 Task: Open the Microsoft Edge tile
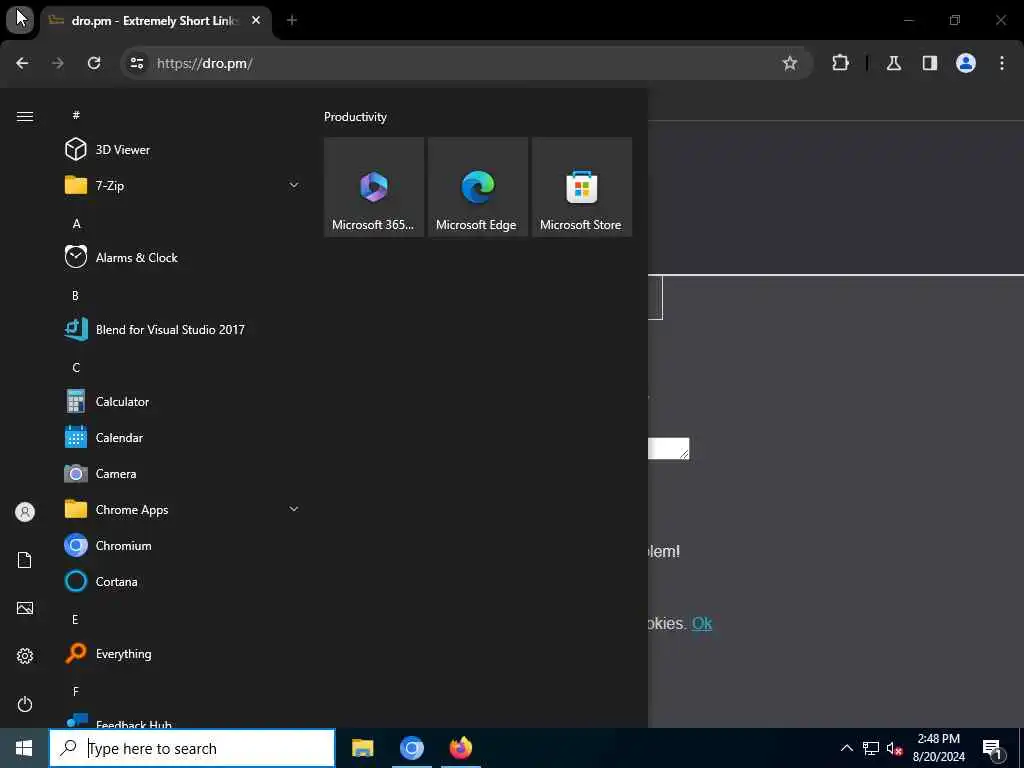(477, 187)
